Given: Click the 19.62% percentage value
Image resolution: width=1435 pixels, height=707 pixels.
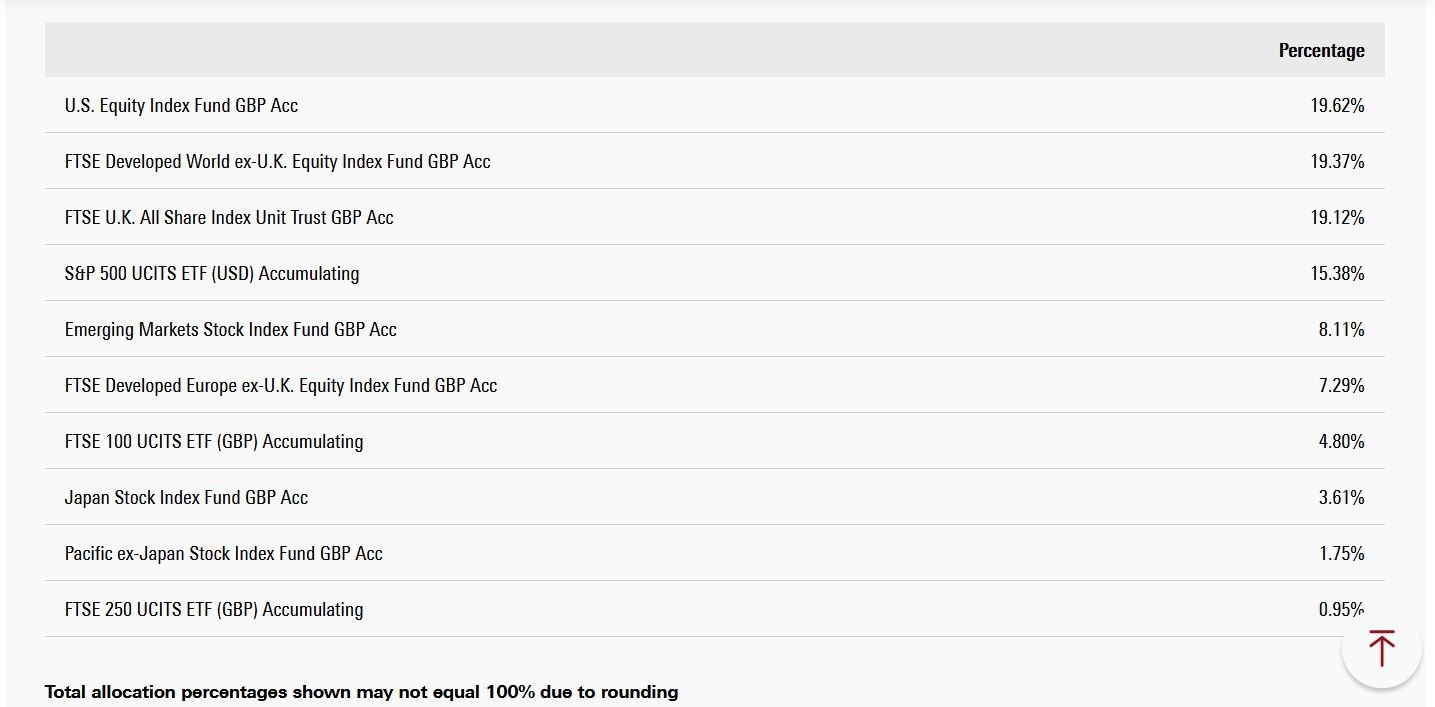Looking at the screenshot, I should click(1337, 105).
